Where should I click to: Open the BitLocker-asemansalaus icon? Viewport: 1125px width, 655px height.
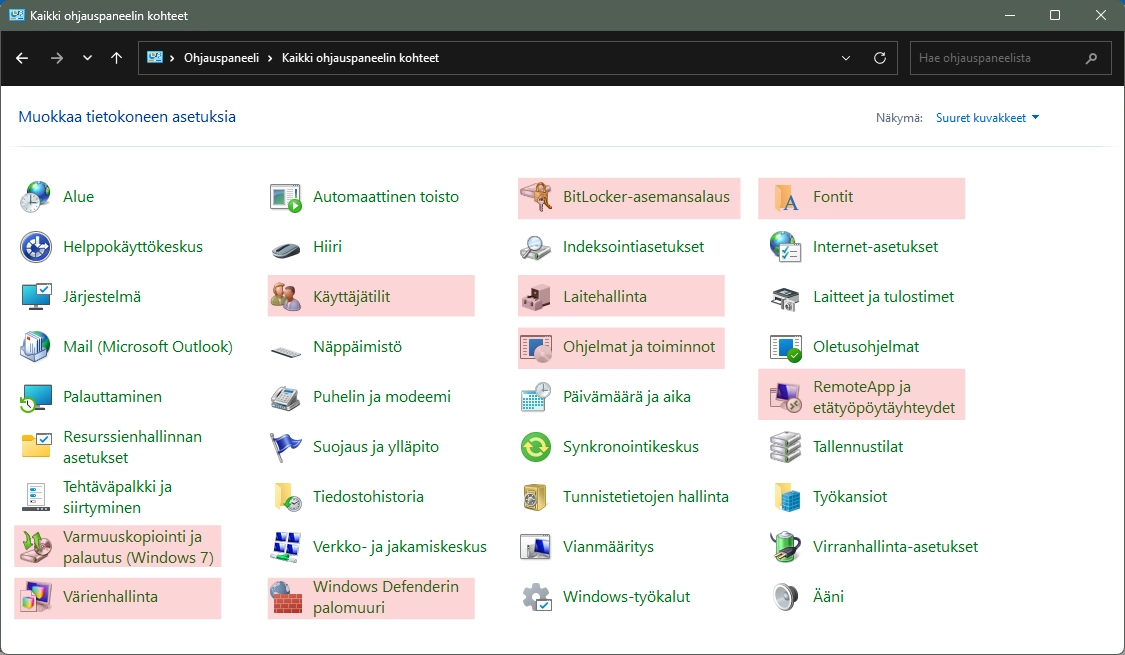click(x=536, y=197)
